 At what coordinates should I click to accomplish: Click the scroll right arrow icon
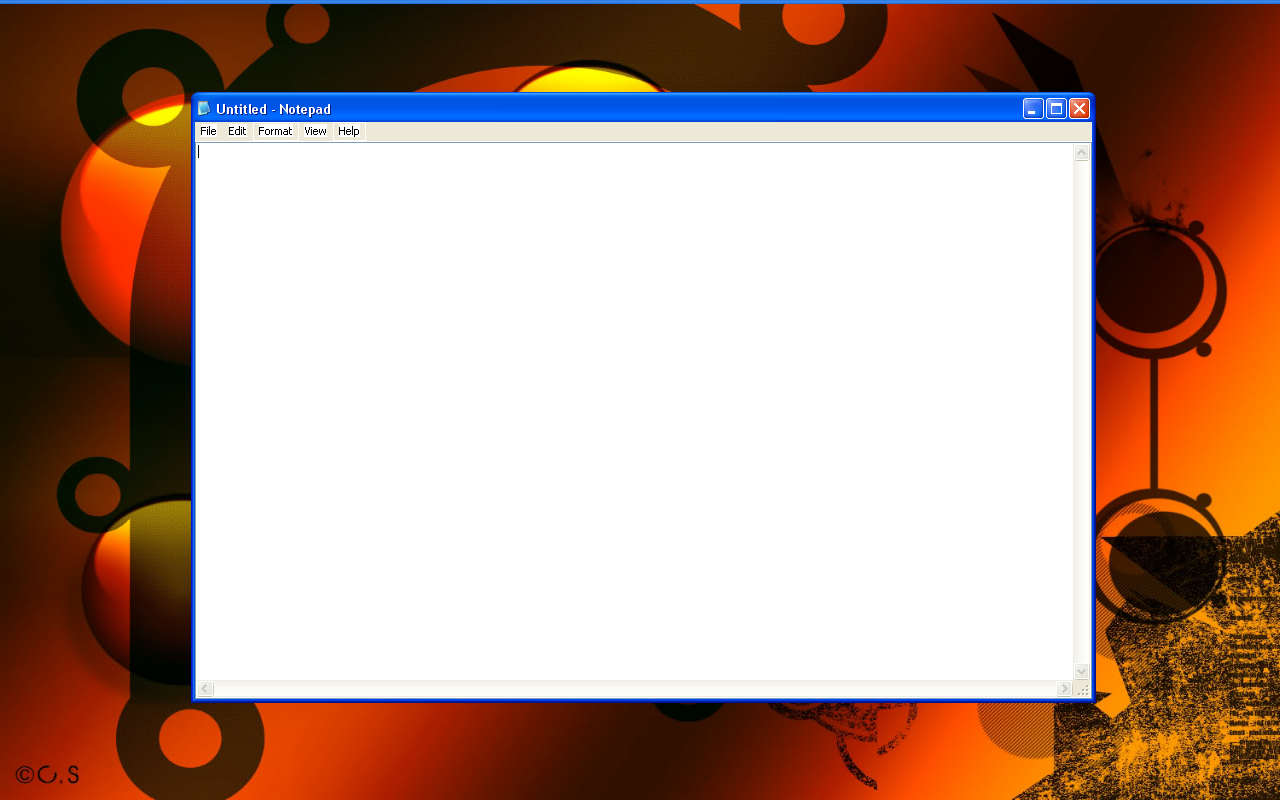[1066, 688]
